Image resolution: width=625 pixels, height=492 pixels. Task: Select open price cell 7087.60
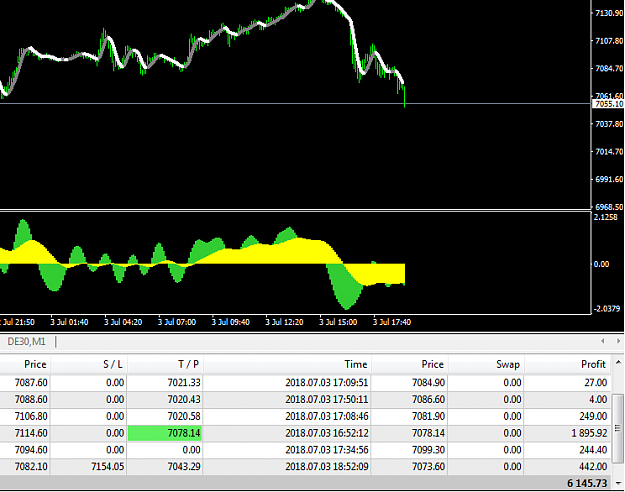pyautogui.click(x=31, y=383)
